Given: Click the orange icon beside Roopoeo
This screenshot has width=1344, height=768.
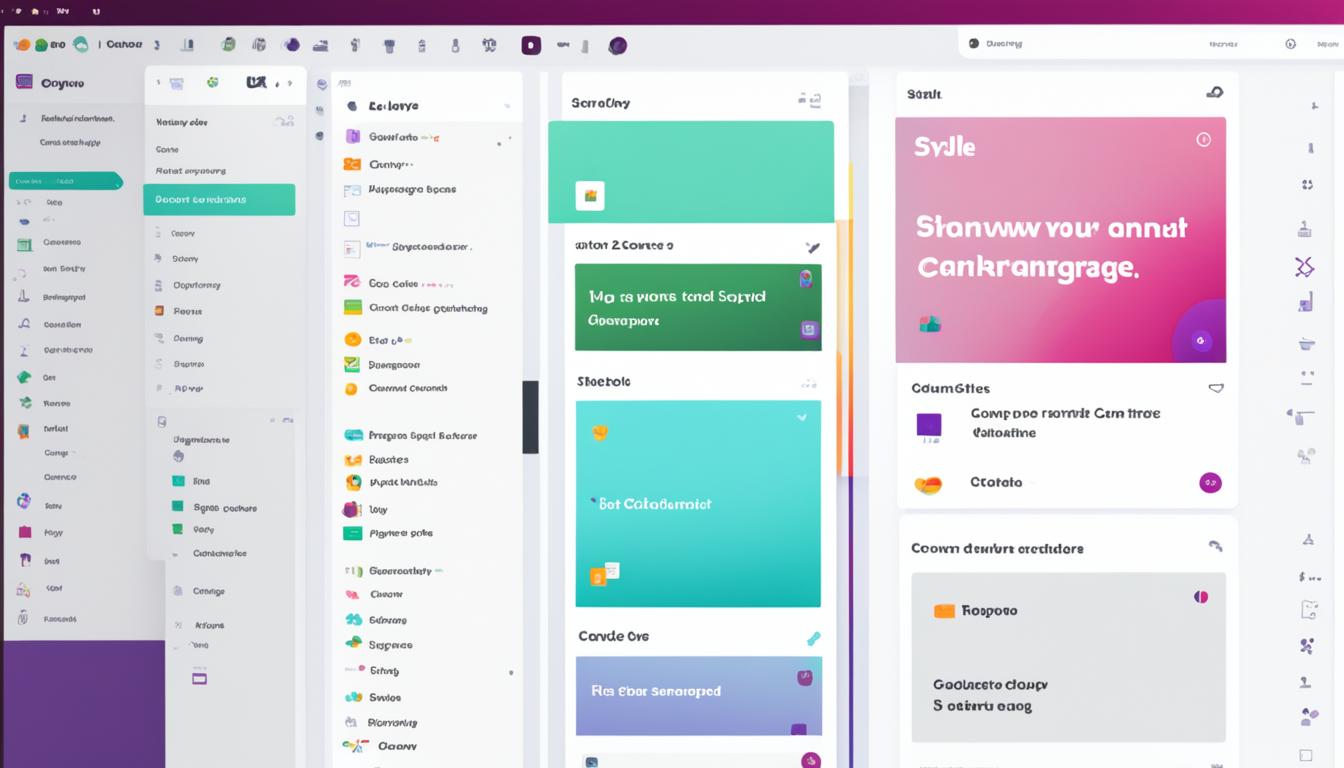Looking at the screenshot, I should pos(944,610).
